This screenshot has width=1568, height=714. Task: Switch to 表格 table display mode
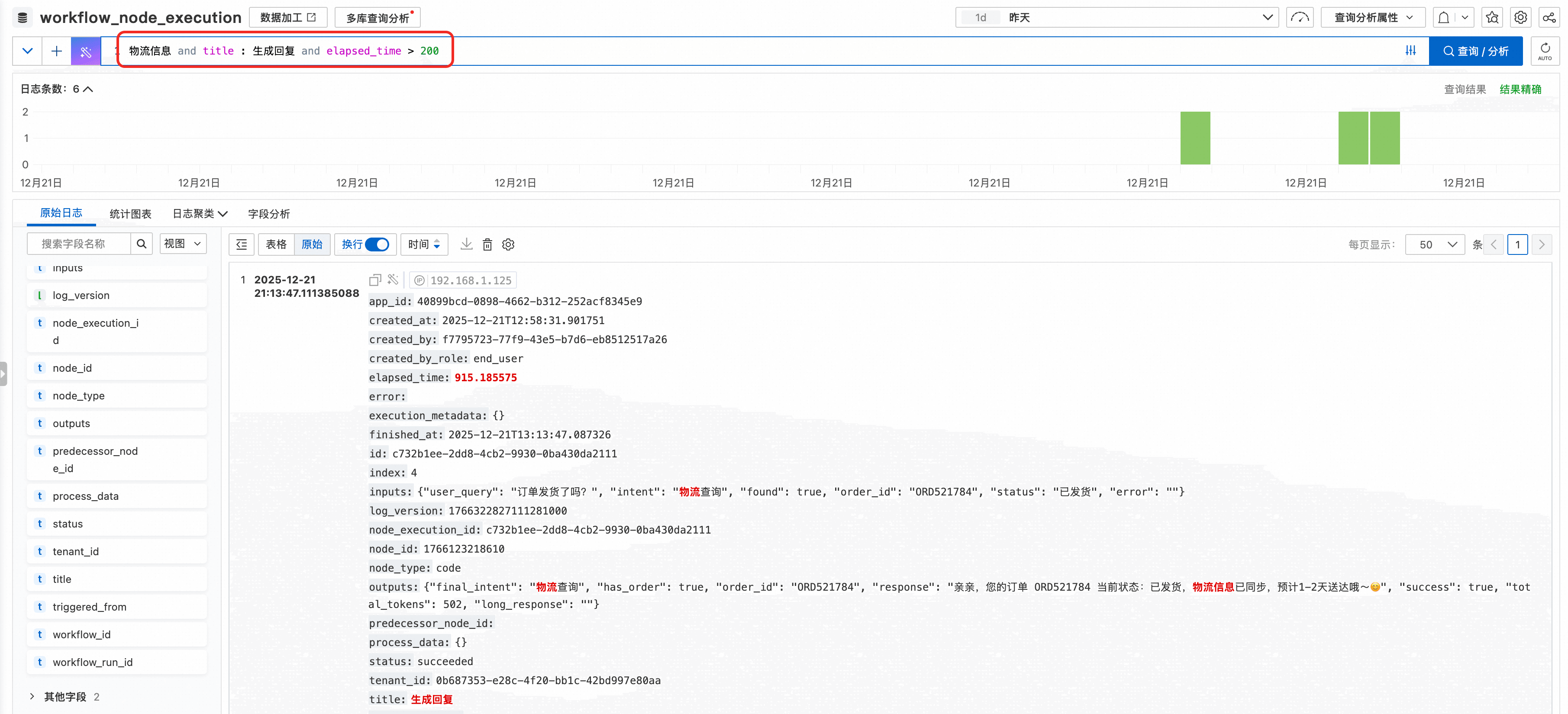coord(276,244)
